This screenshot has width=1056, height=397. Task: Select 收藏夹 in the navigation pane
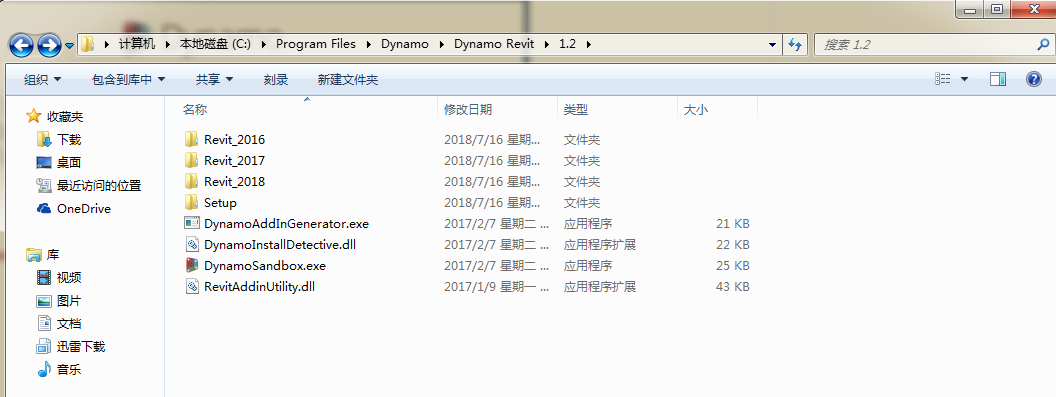pyautogui.click(x=65, y=117)
